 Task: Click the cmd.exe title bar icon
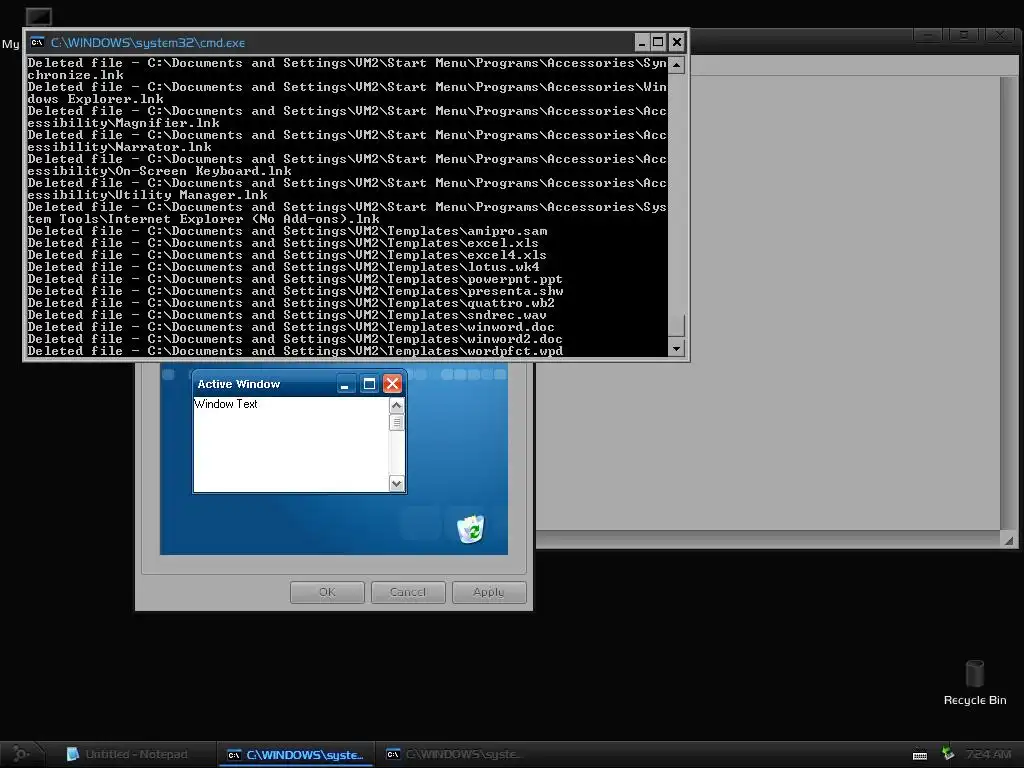click(x=38, y=42)
